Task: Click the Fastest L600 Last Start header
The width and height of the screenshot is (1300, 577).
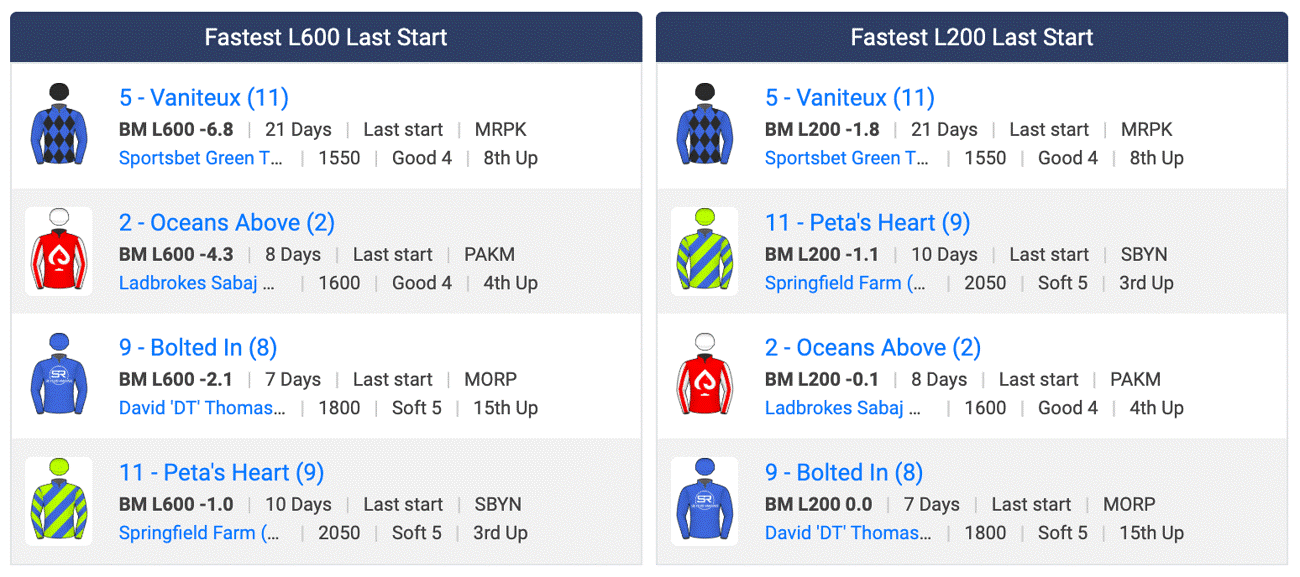Action: tap(326, 38)
